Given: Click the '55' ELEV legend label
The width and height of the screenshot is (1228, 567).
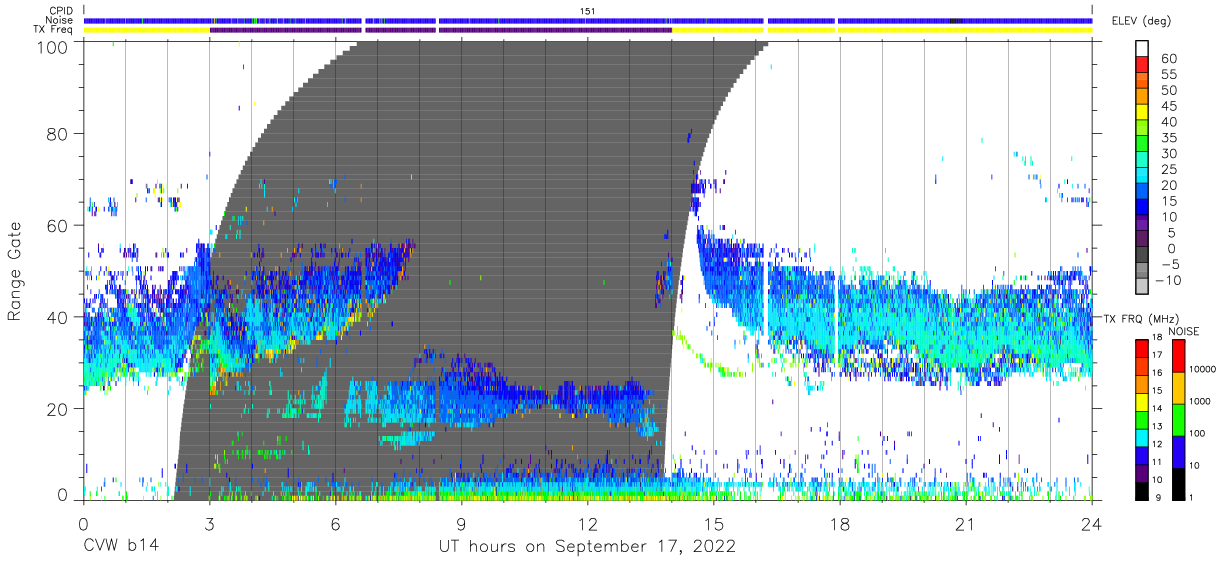Looking at the screenshot, I should click(1168, 75).
